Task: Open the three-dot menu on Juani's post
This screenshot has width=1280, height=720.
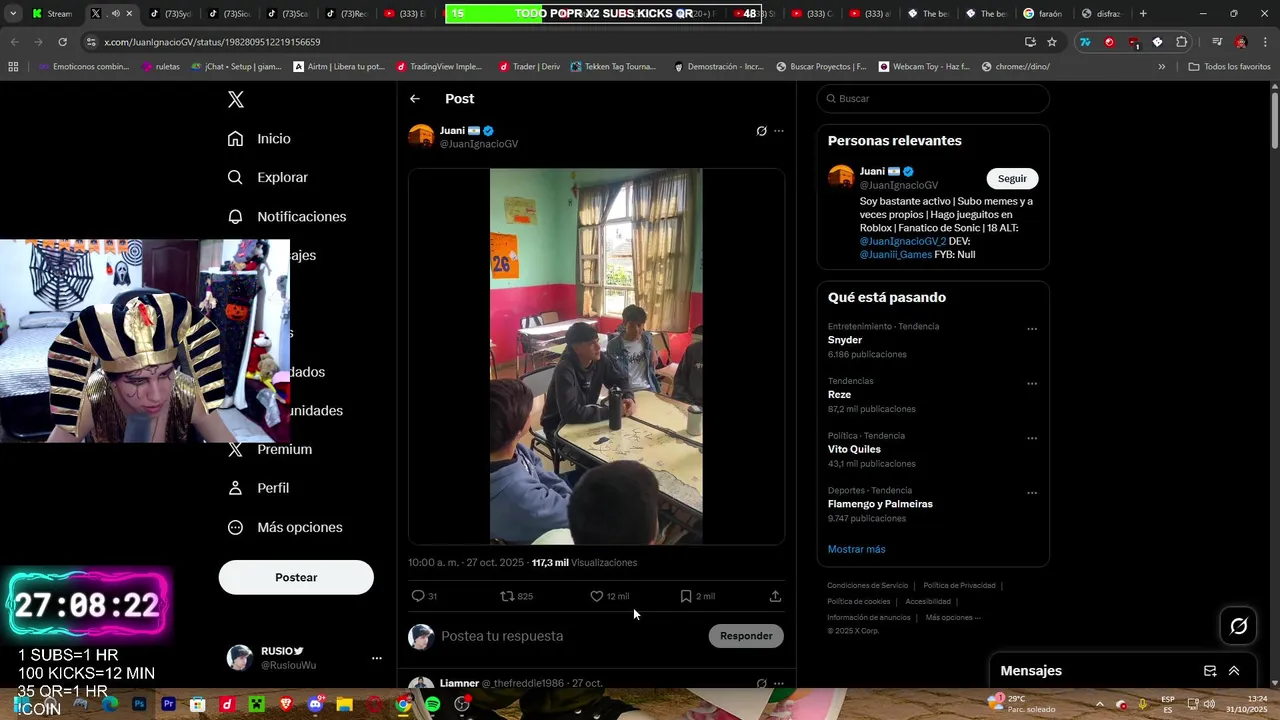Action: coord(779,131)
